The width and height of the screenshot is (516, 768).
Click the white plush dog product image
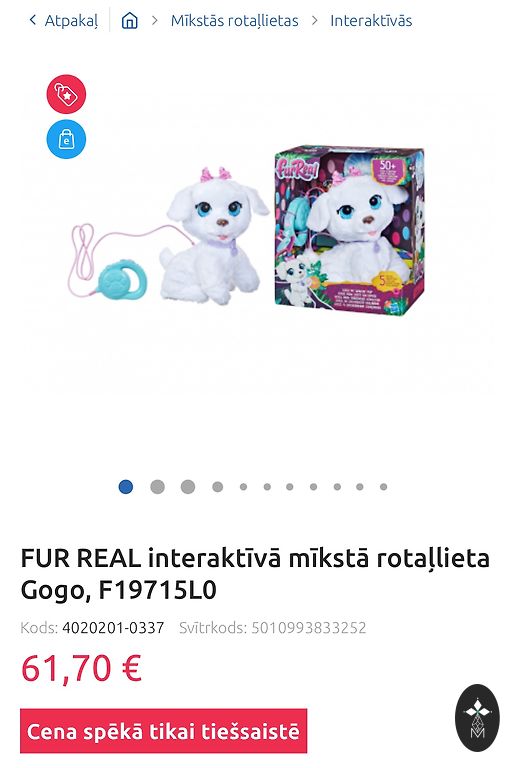click(x=214, y=236)
